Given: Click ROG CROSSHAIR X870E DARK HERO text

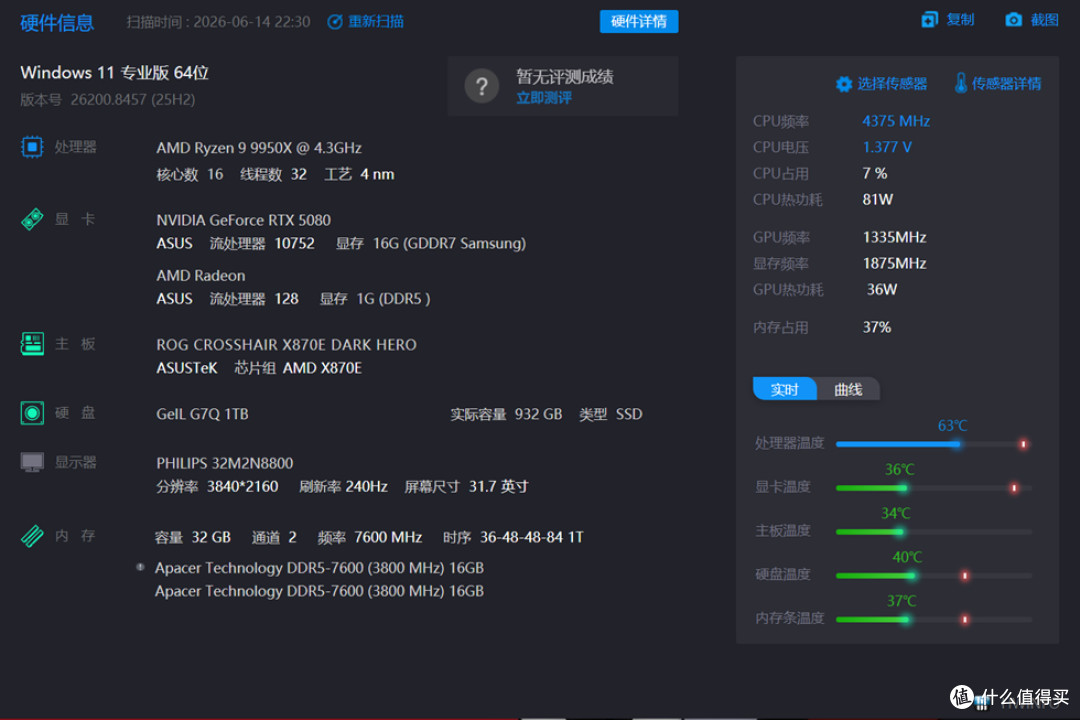Looking at the screenshot, I should tap(286, 344).
